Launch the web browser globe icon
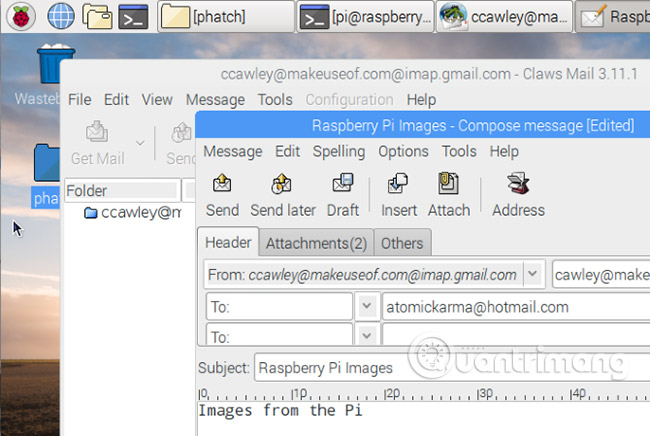 (61, 17)
